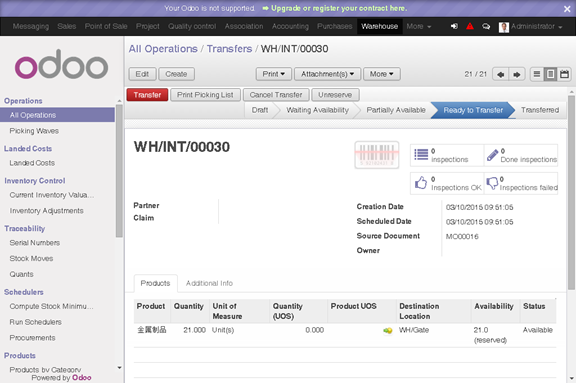
Task: Go to next record arrow
Action: tap(517, 74)
